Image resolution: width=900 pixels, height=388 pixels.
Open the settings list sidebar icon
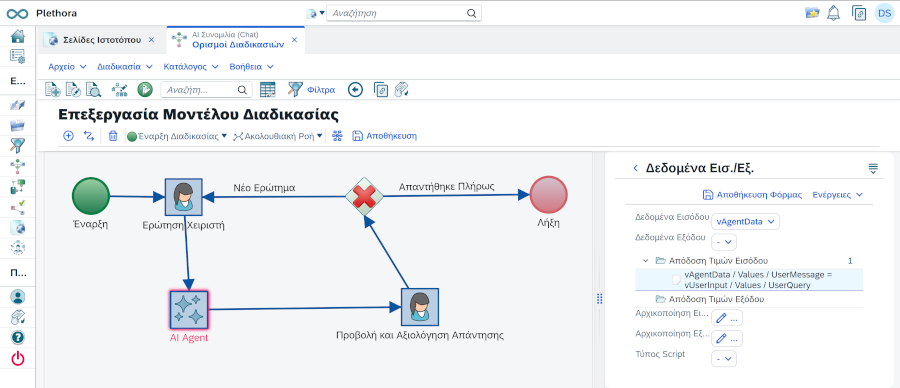click(18, 56)
